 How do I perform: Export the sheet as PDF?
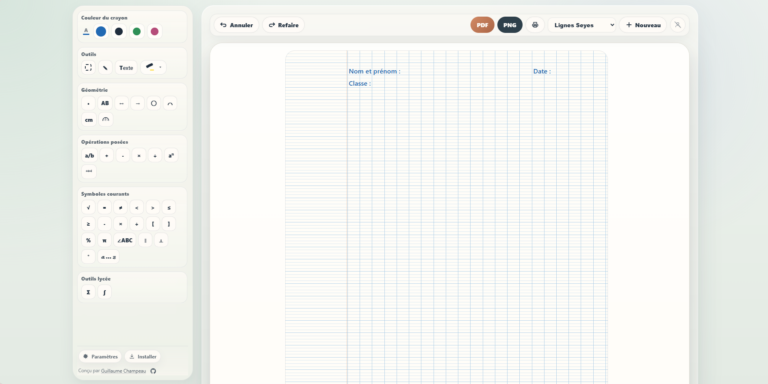(482, 25)
